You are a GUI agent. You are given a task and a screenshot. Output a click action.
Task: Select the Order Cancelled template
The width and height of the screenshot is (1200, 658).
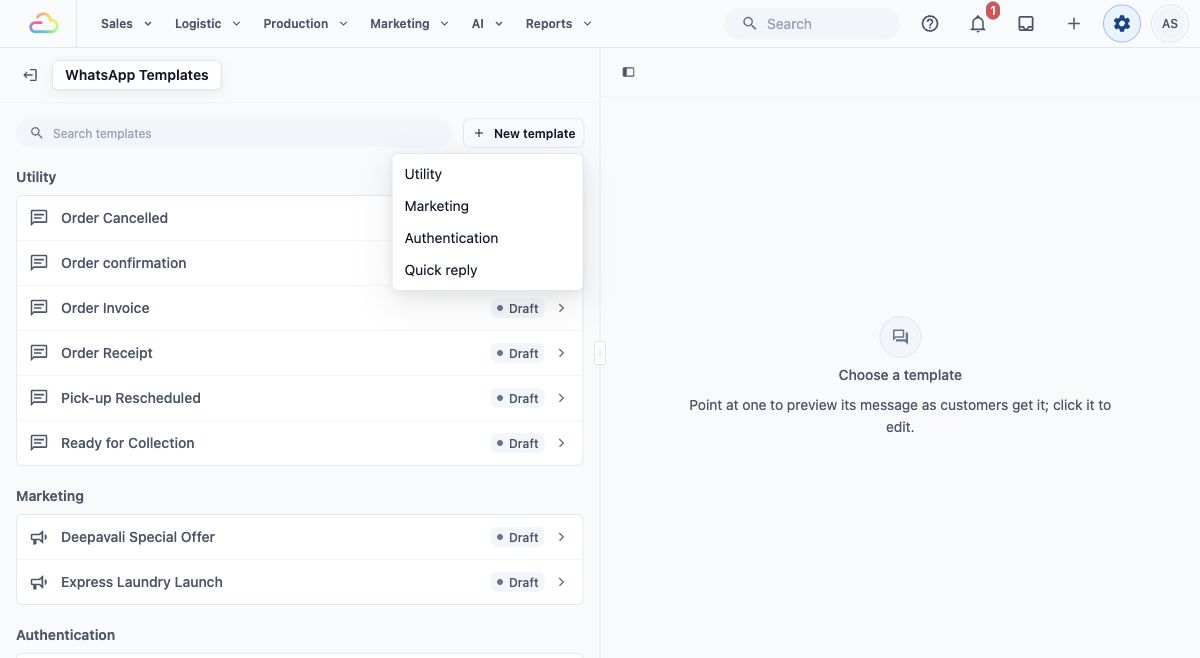[300, 218]
